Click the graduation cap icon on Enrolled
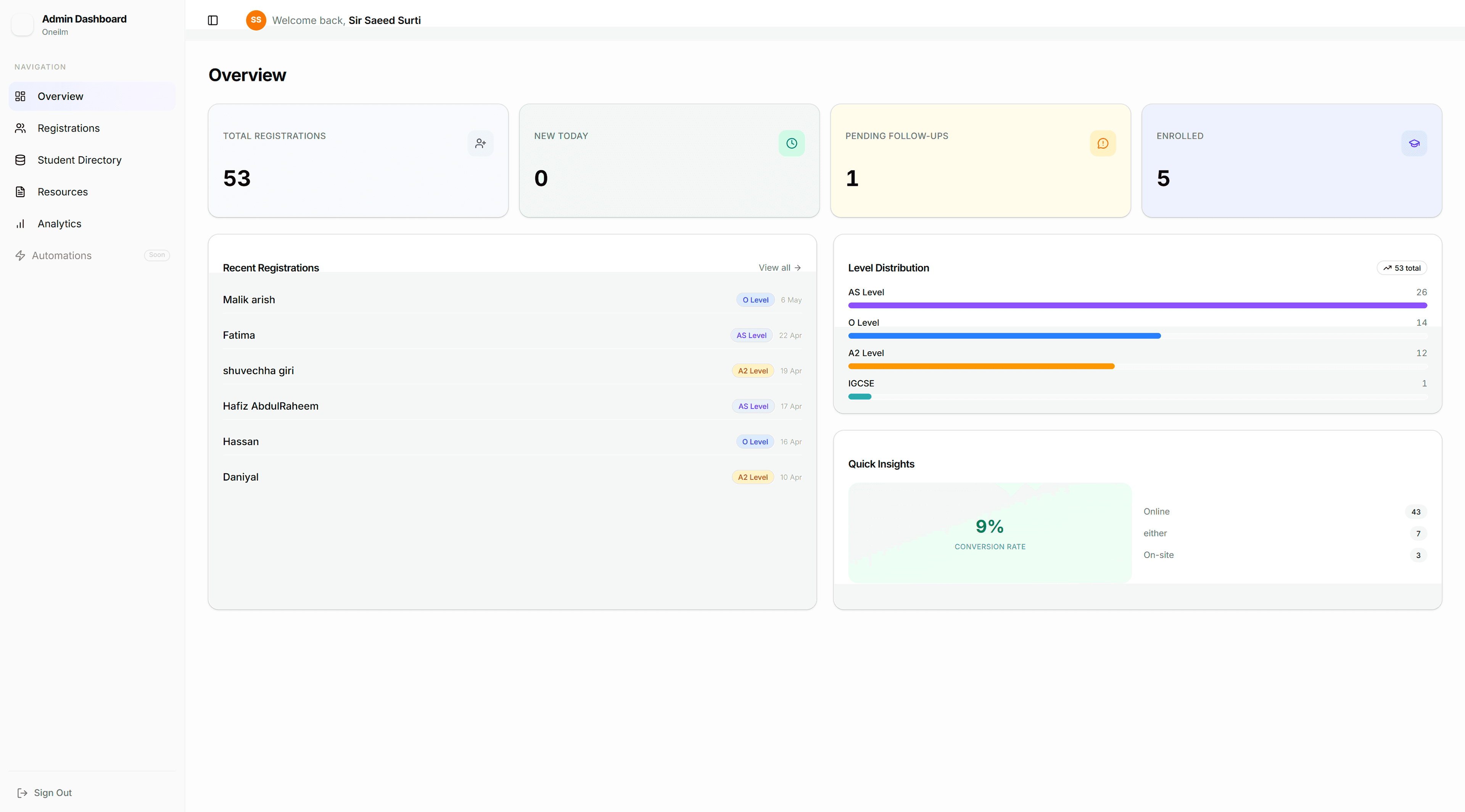The image size is (1465, 812). point(1414,143)
